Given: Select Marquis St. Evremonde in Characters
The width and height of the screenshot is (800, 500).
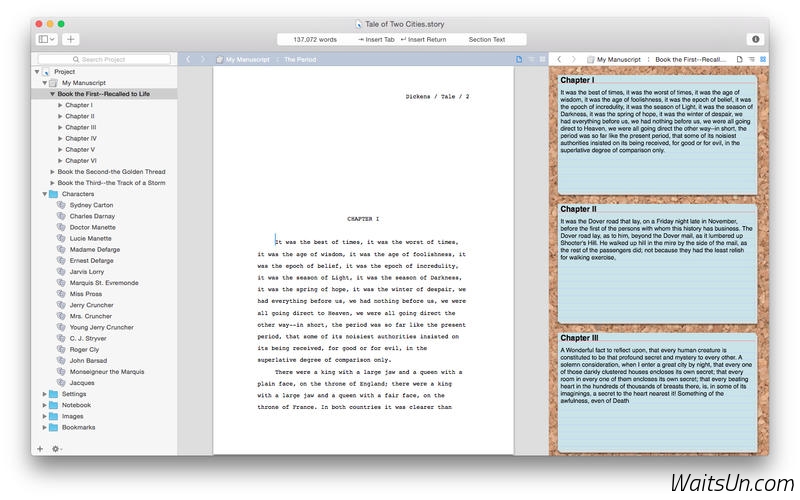Looking at the screenshot, I should coord(104,283).
